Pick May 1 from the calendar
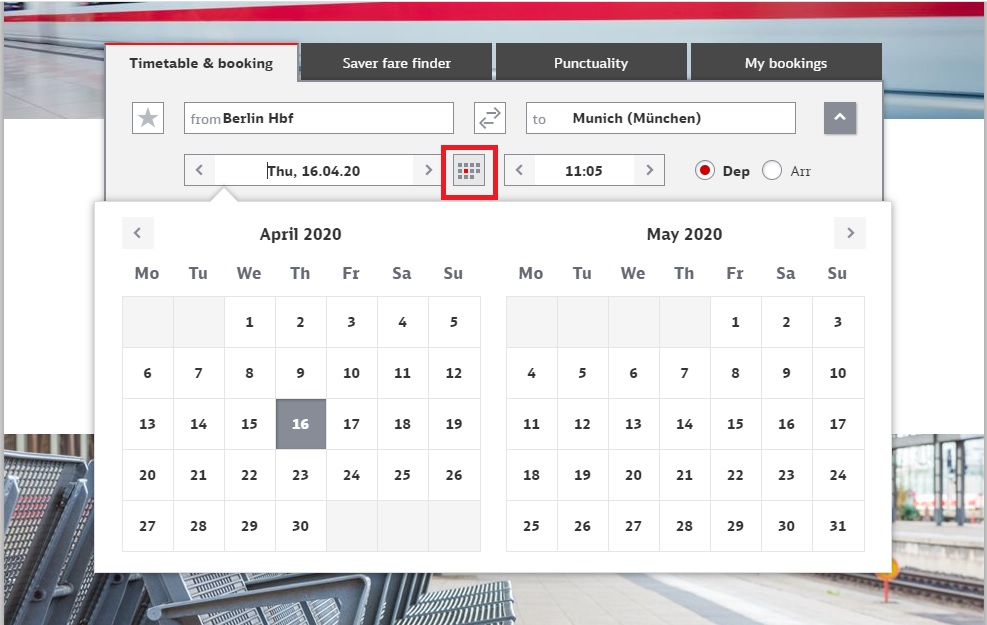987x625 pixels. pyautogui.click(x=735, y=321)
